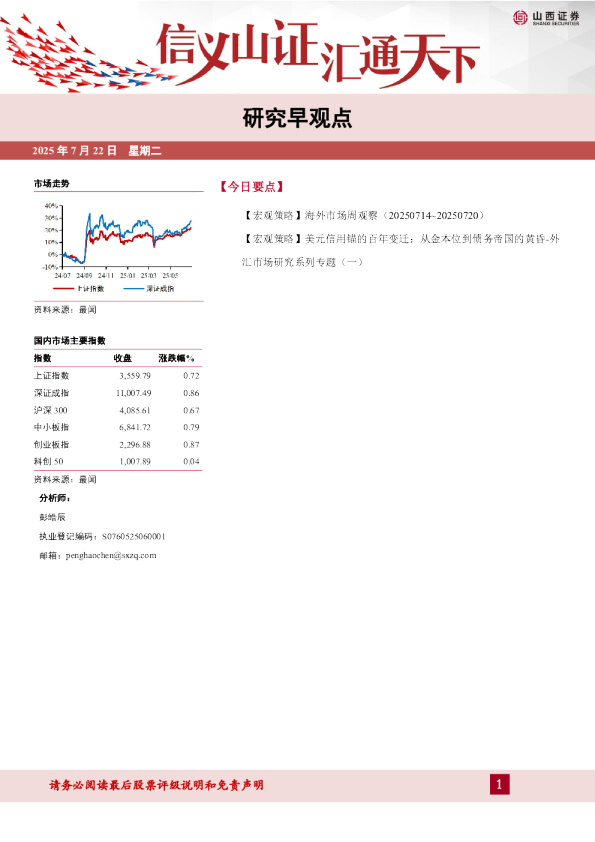The height and width of the screenshot is (842, 595).
Task: Select the 沪深300 table row
Action: 117,410
